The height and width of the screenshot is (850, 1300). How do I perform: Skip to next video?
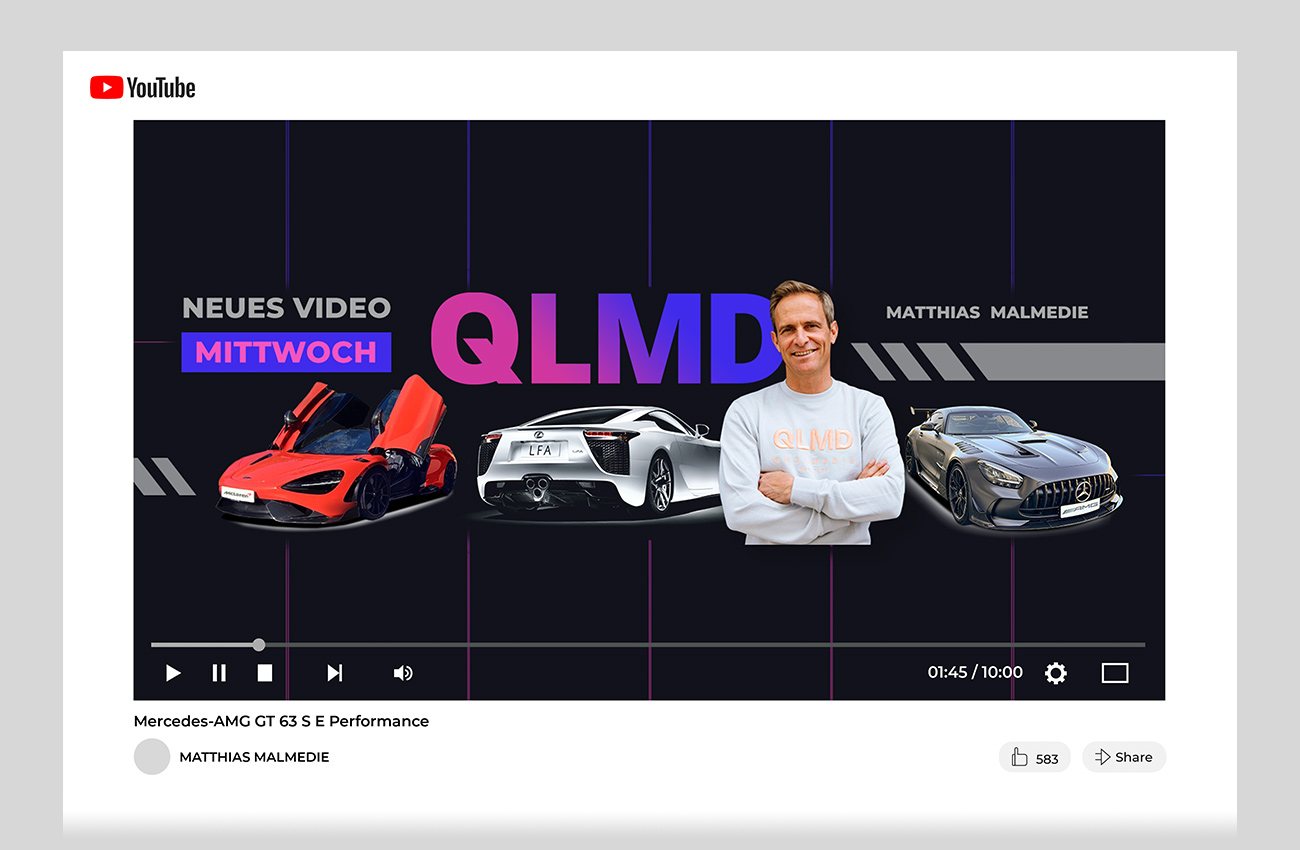tap(335, 673)
